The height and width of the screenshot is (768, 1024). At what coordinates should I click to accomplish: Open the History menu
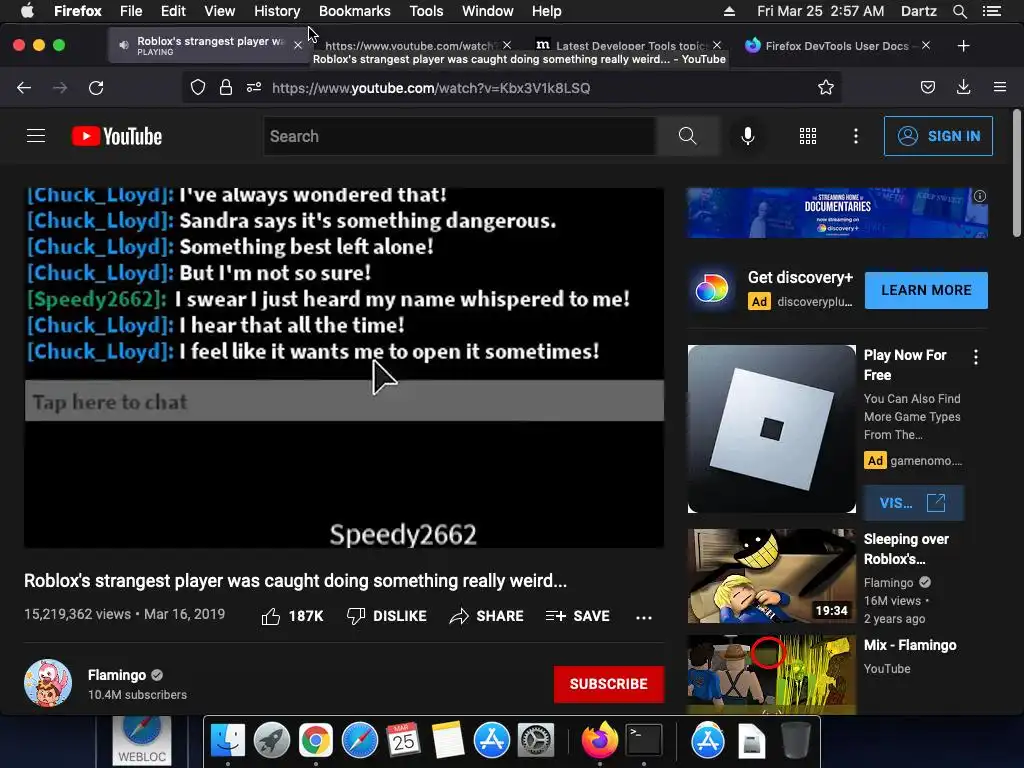point(277,11)
